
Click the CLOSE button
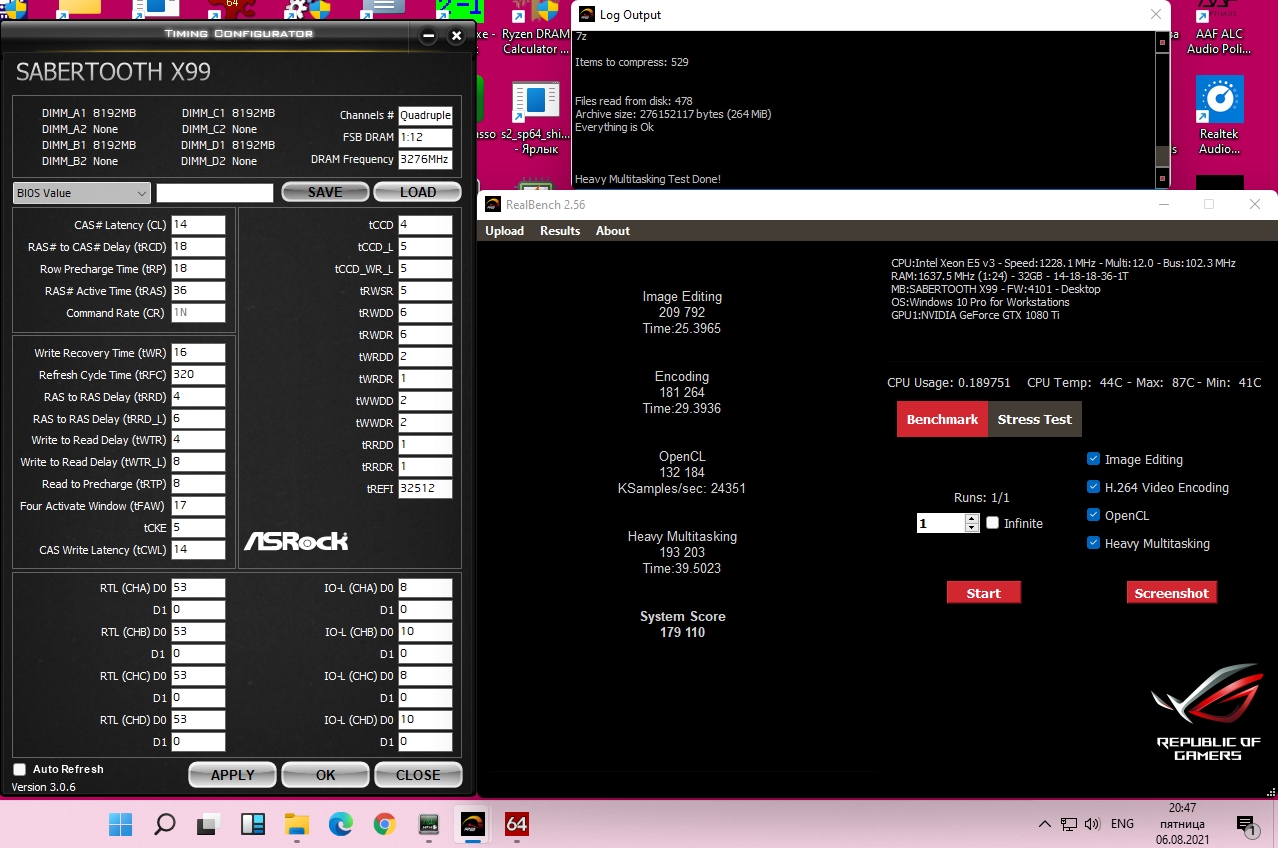418,775
